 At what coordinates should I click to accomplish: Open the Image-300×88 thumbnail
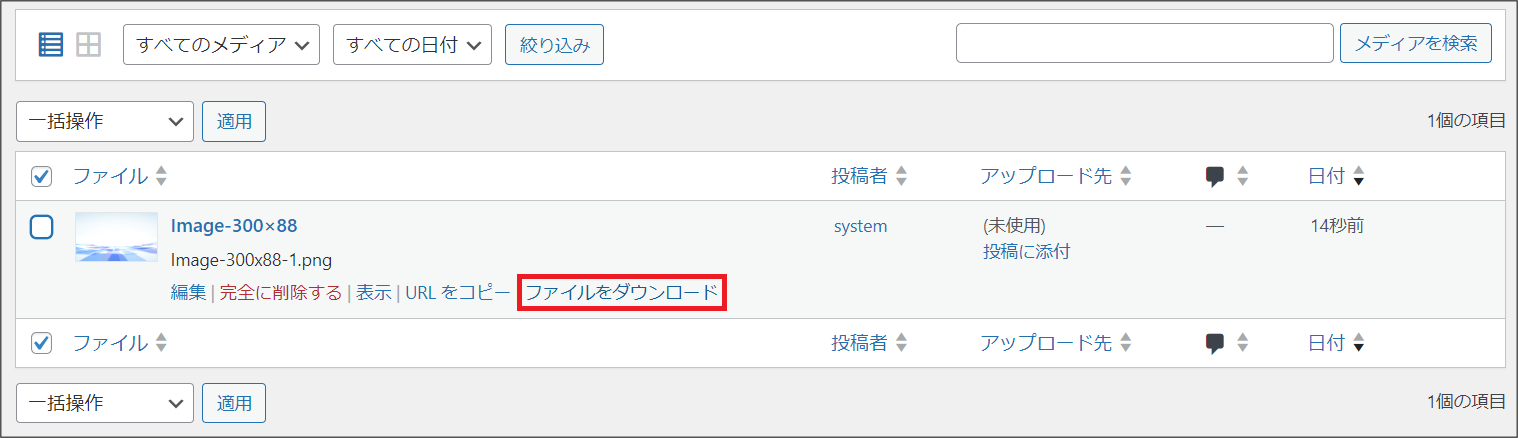(116, 237)
